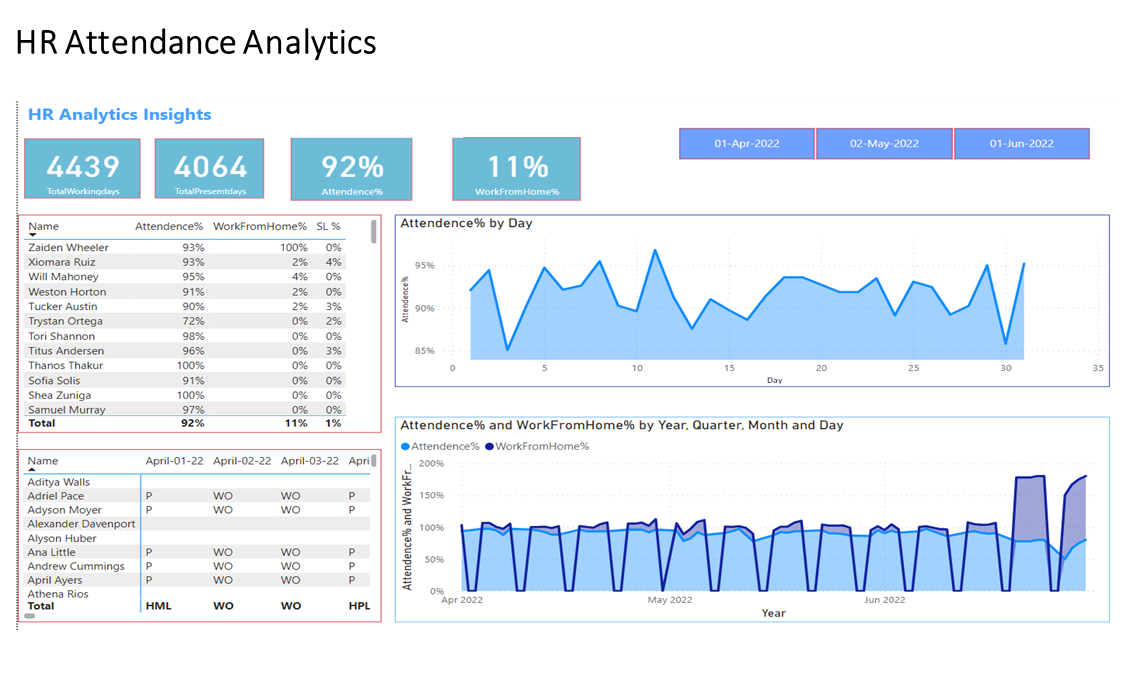Click the horizontal scrollbar under daily status table

click(30, 616)
